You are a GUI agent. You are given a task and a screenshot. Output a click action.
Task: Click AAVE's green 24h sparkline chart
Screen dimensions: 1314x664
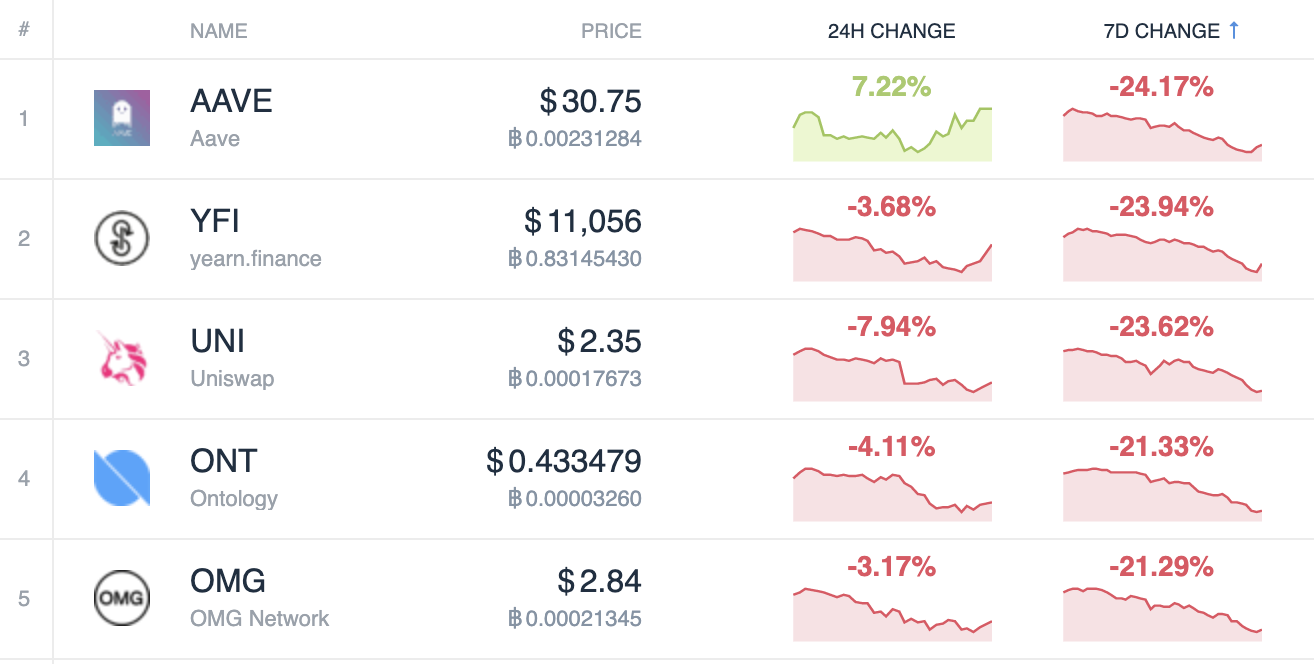click(x=892, y=137)
